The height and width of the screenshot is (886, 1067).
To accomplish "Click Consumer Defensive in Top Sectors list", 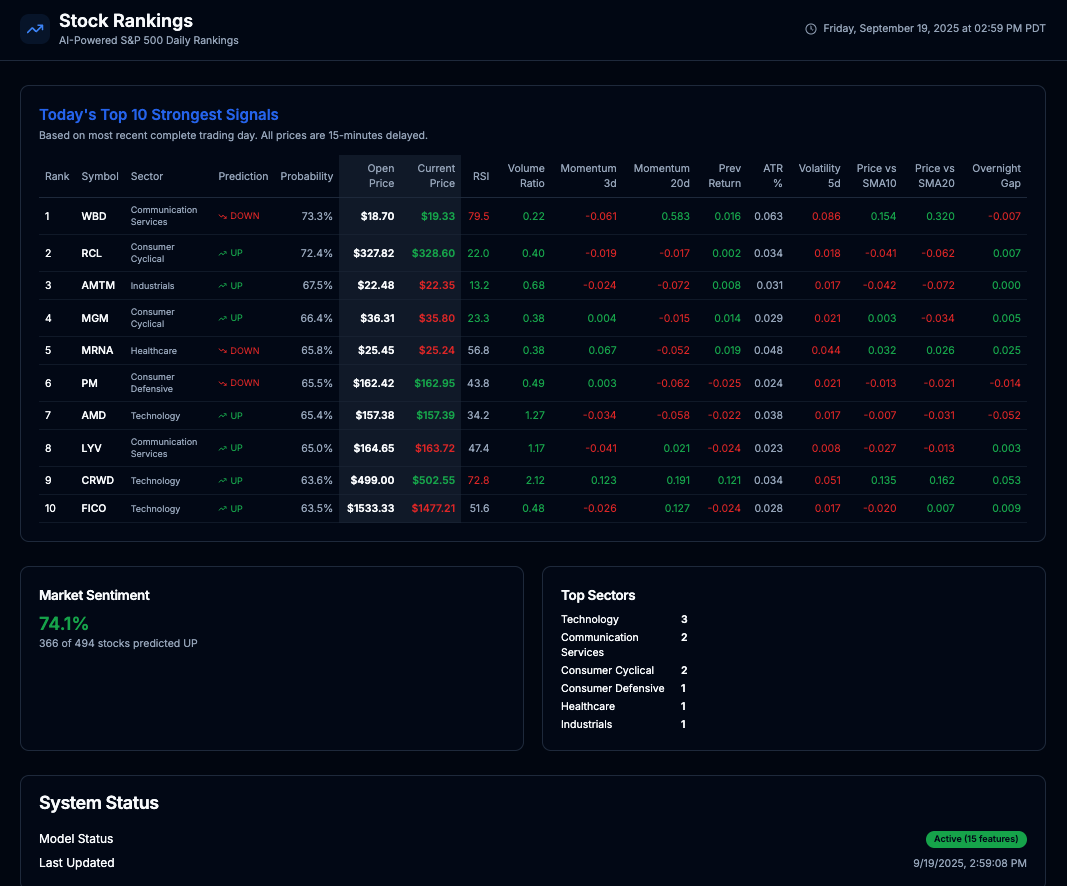I will pyautogui.click(x=612, y=689).
